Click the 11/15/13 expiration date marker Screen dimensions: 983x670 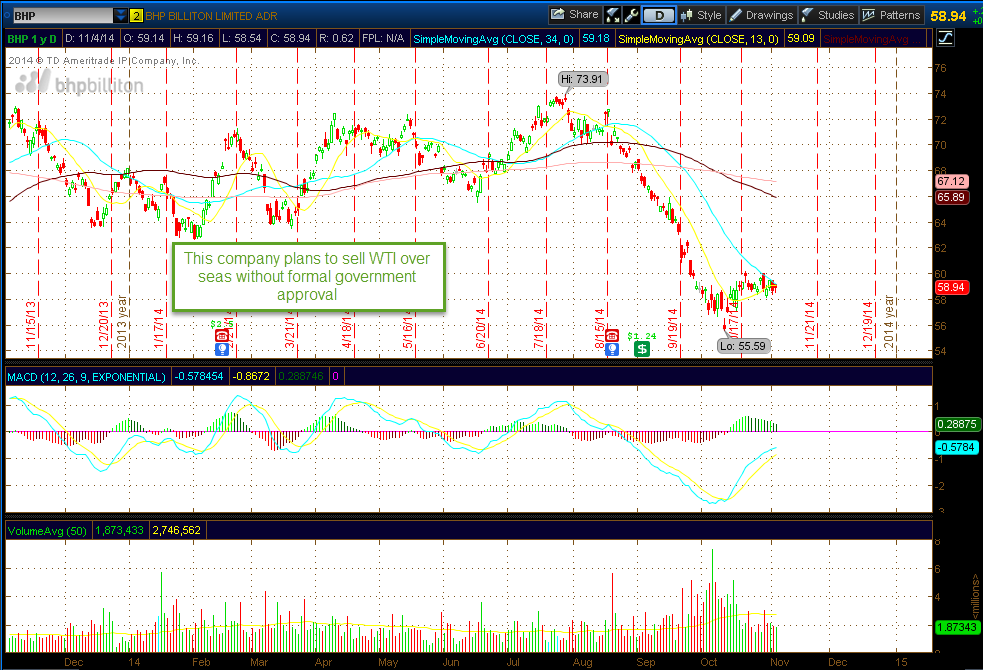[x=31, y=324]
